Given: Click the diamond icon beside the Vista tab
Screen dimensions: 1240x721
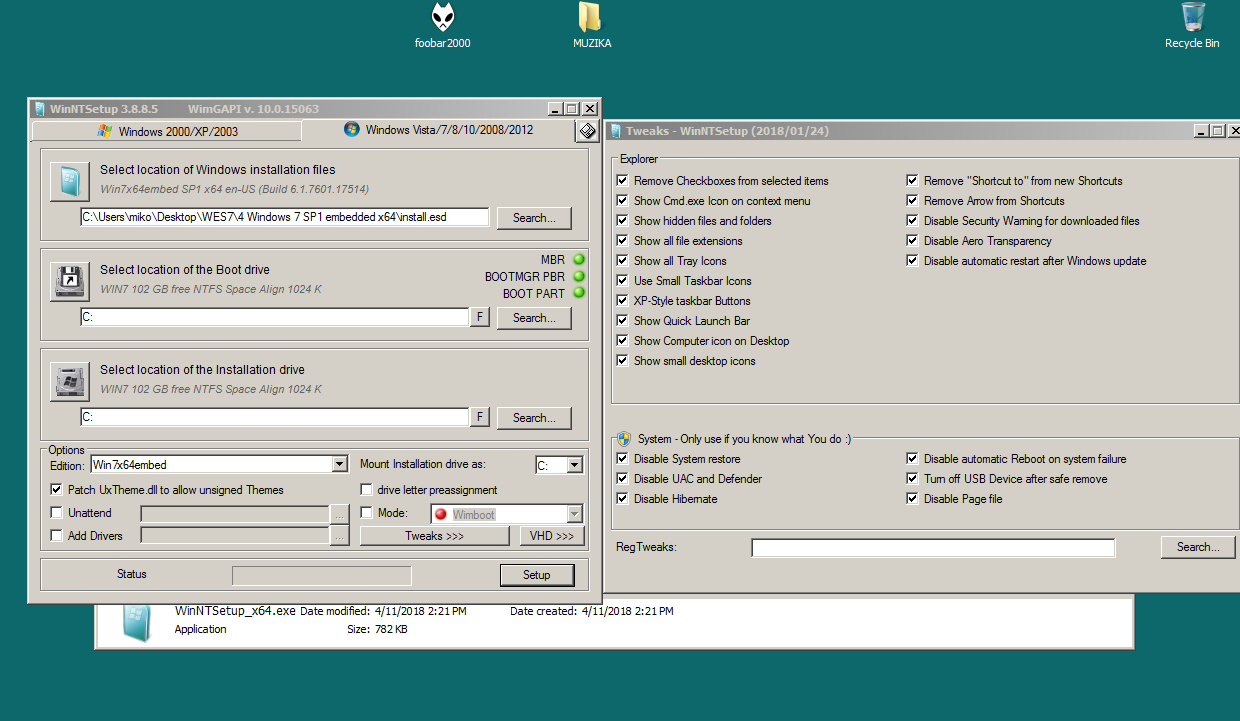Looking at the screenshot, I should pyautogui.click(x=588, y=132).
